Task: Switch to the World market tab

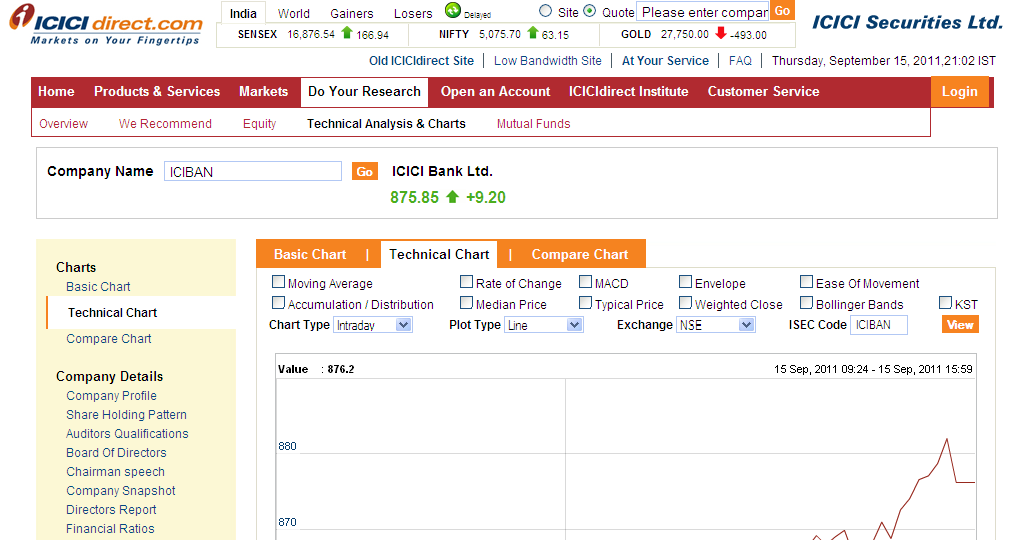Action: point(294,14)
